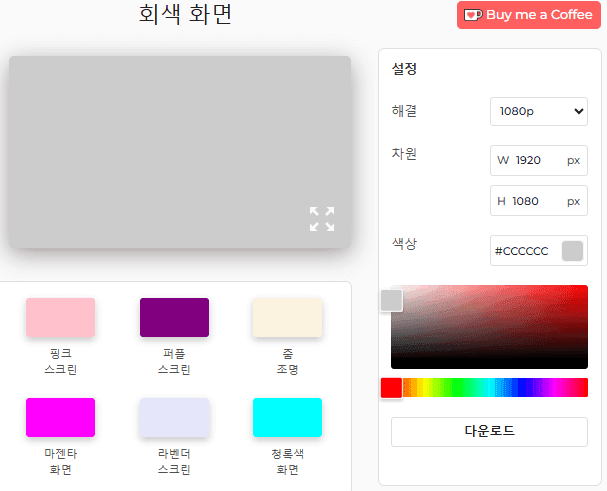The image size is (607, 491).
Task: Click the gray swatch beside hex code
Action: click(572, 251)
